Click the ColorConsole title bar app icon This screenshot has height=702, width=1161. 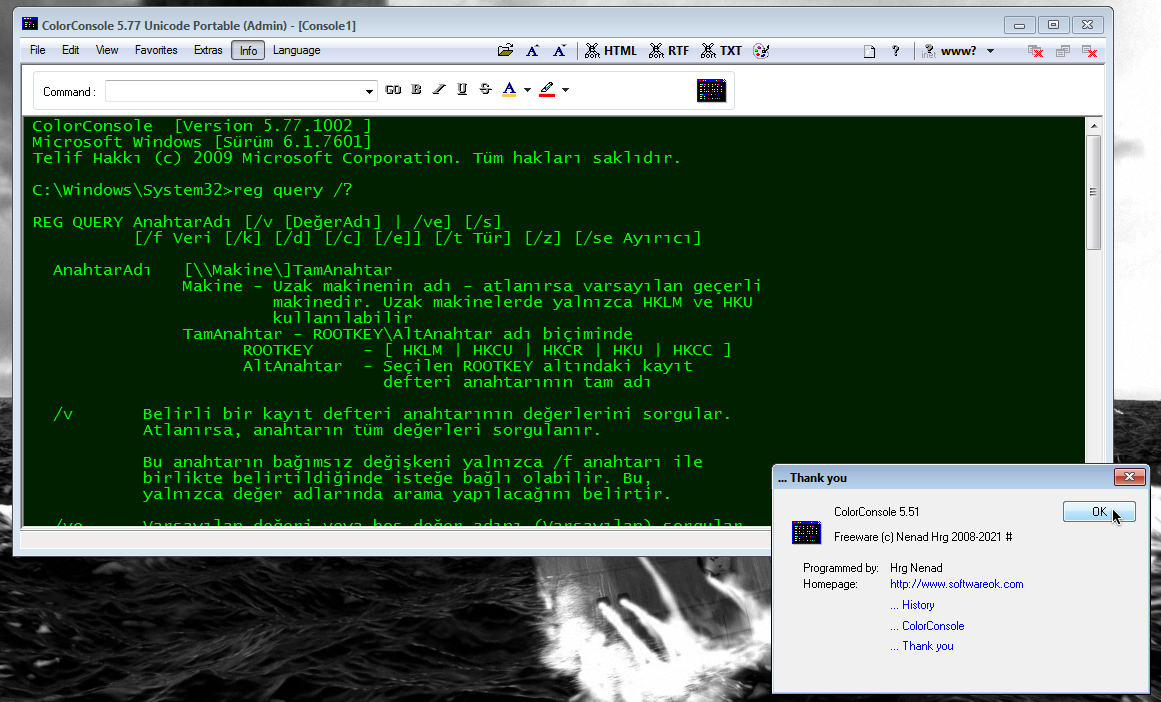(30, 24)
